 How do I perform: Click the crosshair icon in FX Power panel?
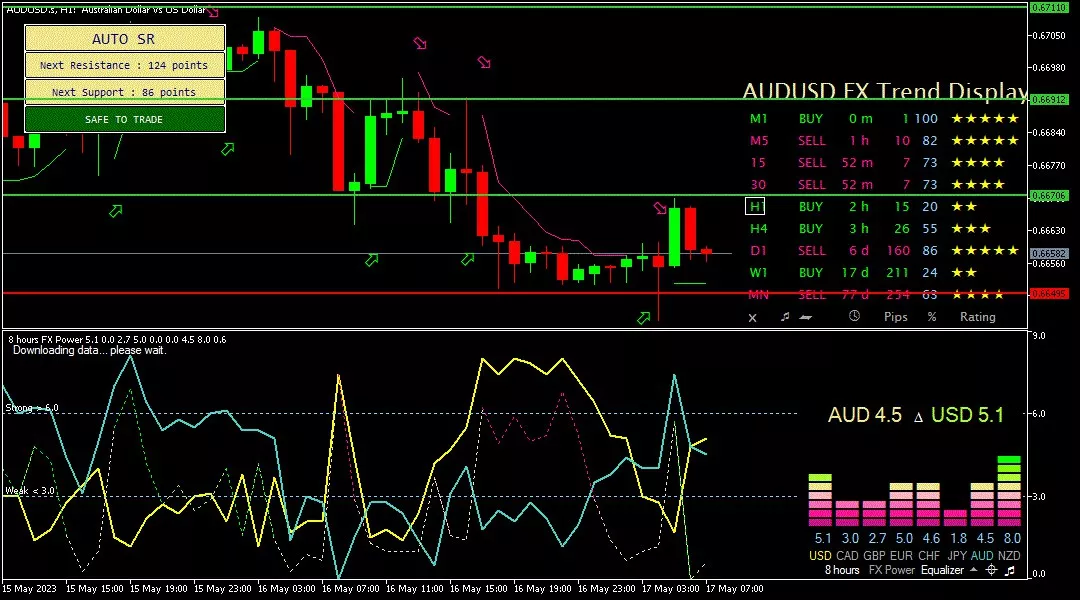(991, 570)
